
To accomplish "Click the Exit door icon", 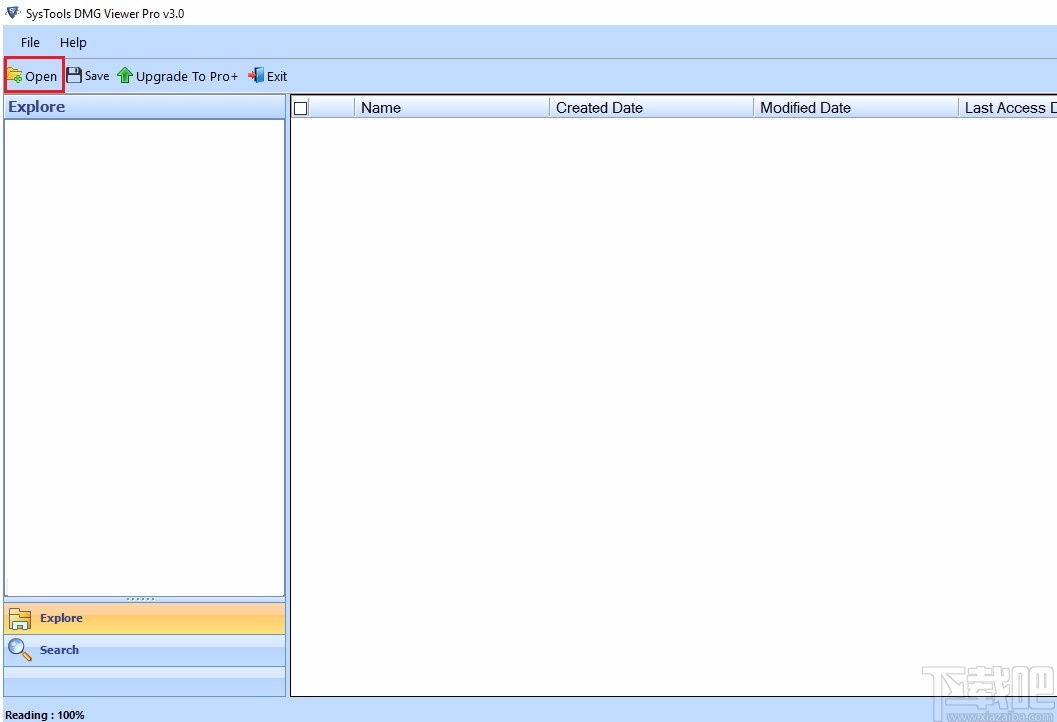I will [x=255, y=75].
